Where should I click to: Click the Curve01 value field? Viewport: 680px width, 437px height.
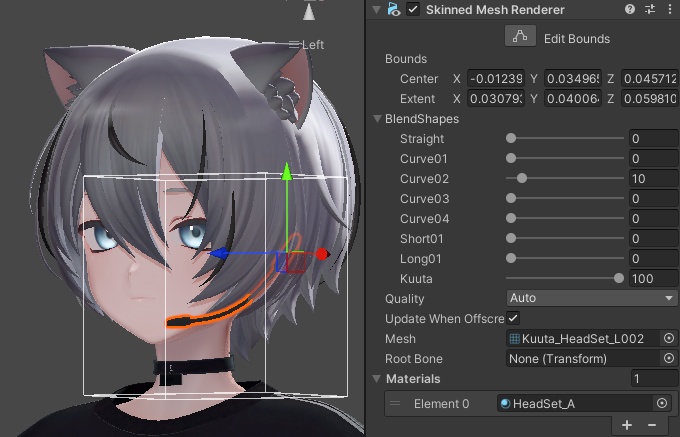coord(654,158)
